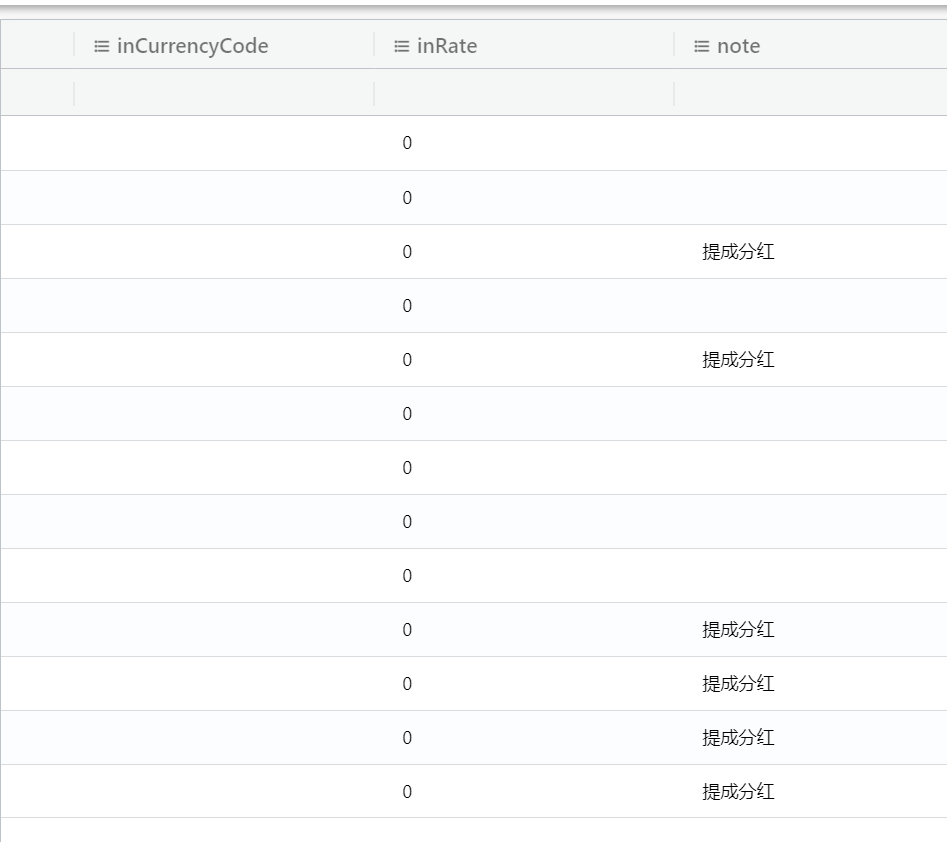This screenshot has height=842, width=947.
Task: Select the inRate cell in the first row
Action: (407, 143)
